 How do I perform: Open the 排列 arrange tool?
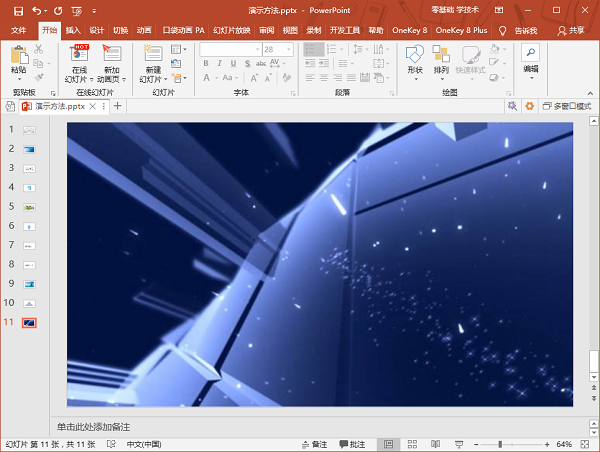pyautogui.click(x=441, y=63)
